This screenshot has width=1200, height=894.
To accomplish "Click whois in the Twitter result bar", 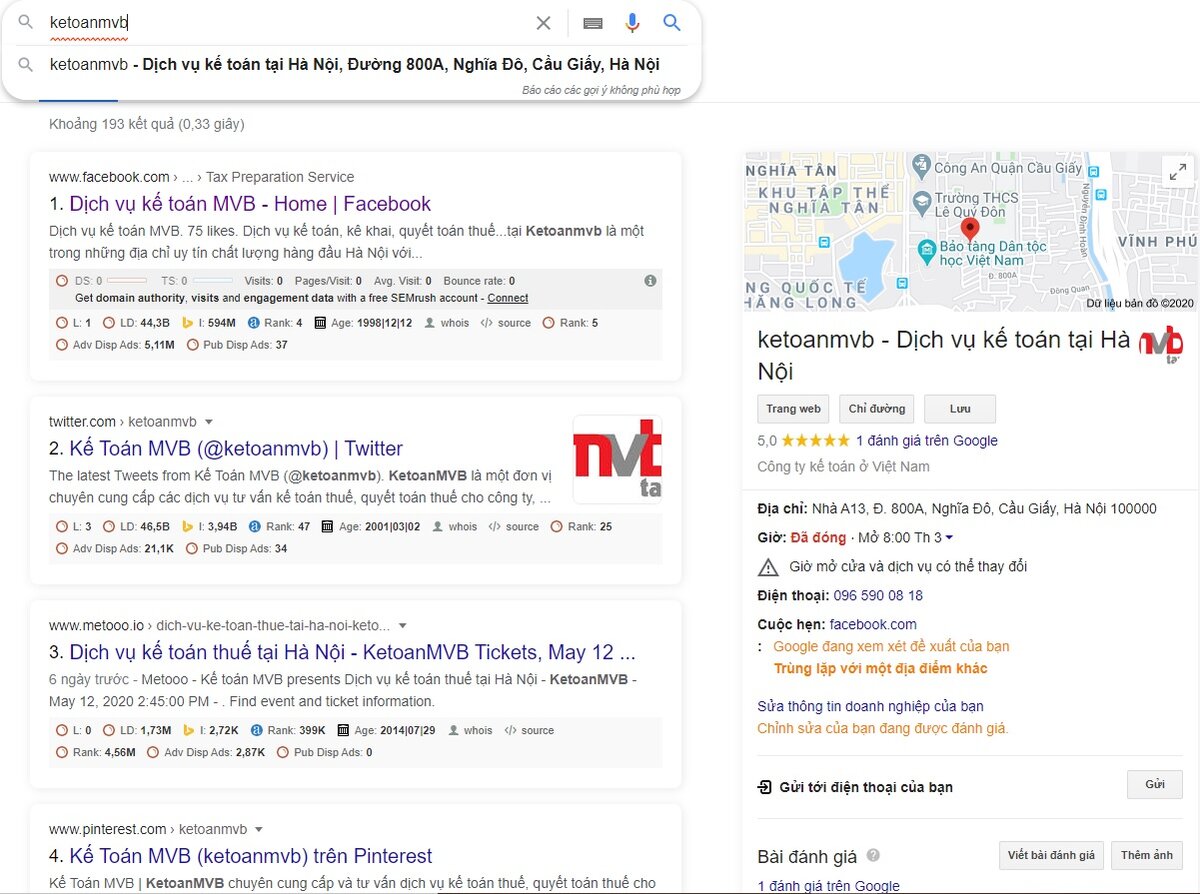I will 463,527.
